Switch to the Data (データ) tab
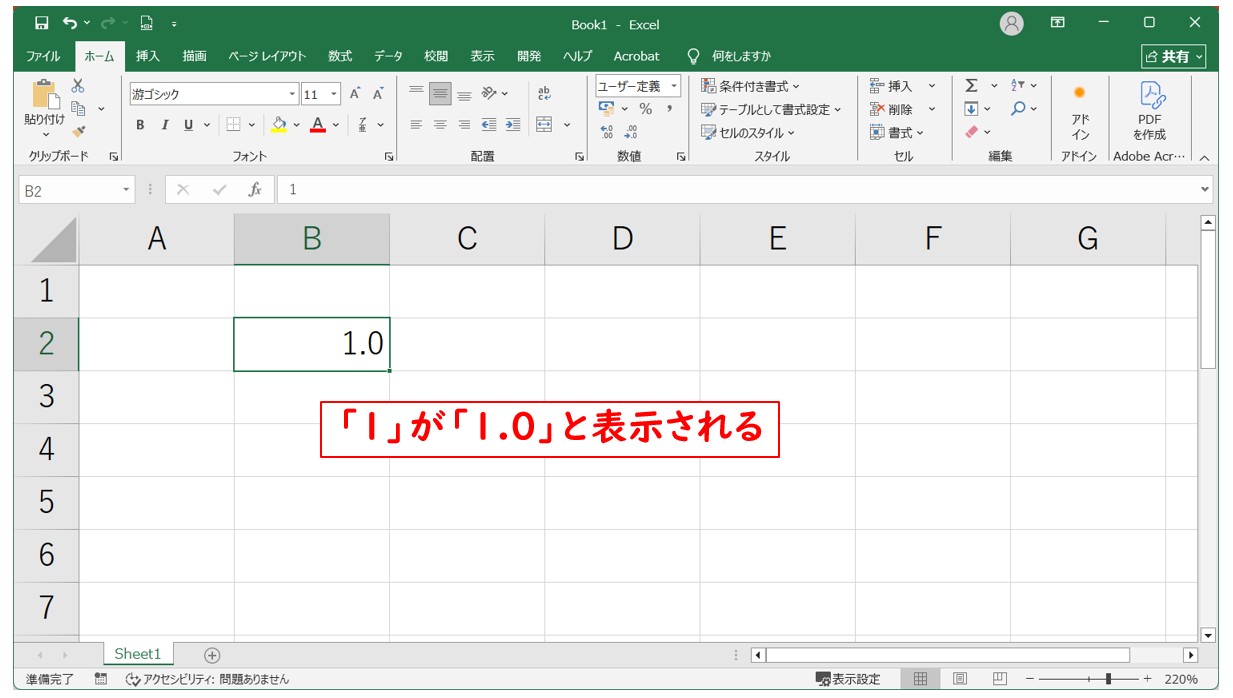The width and height of the screenshot is (1233, 698). [388, 56]
